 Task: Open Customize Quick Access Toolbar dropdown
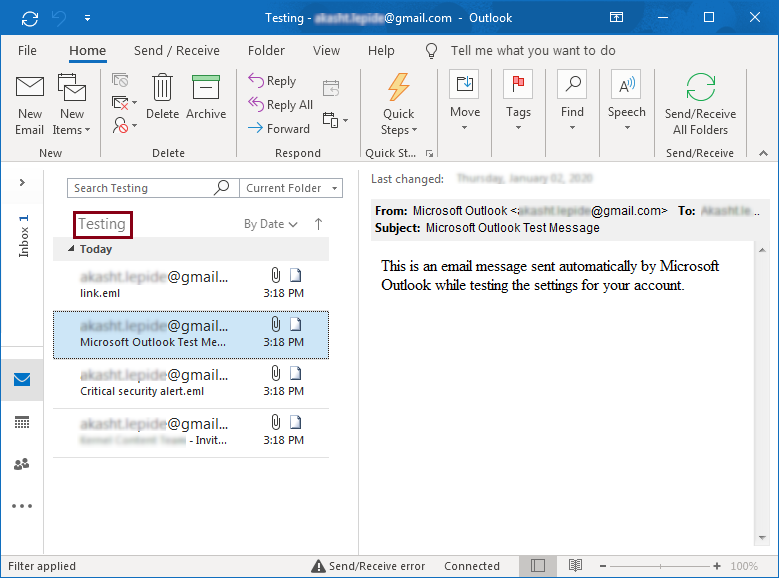point(87,18)
